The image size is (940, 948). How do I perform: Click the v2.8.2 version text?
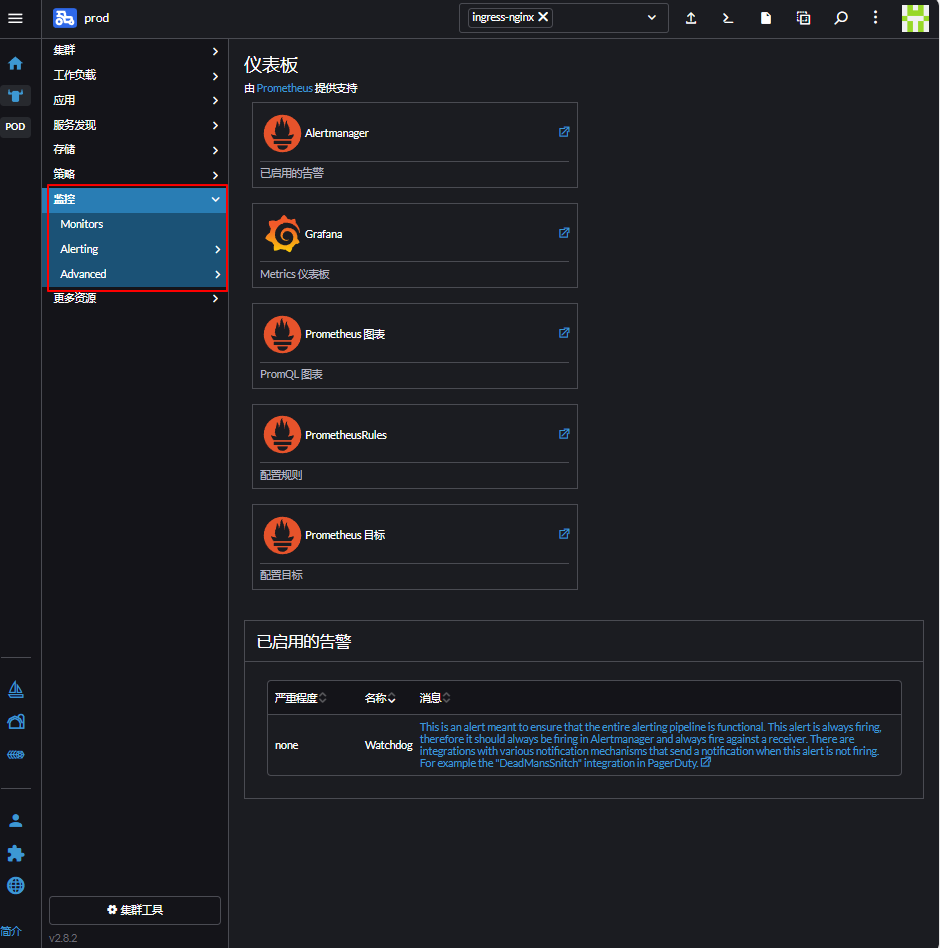(63, 938)
